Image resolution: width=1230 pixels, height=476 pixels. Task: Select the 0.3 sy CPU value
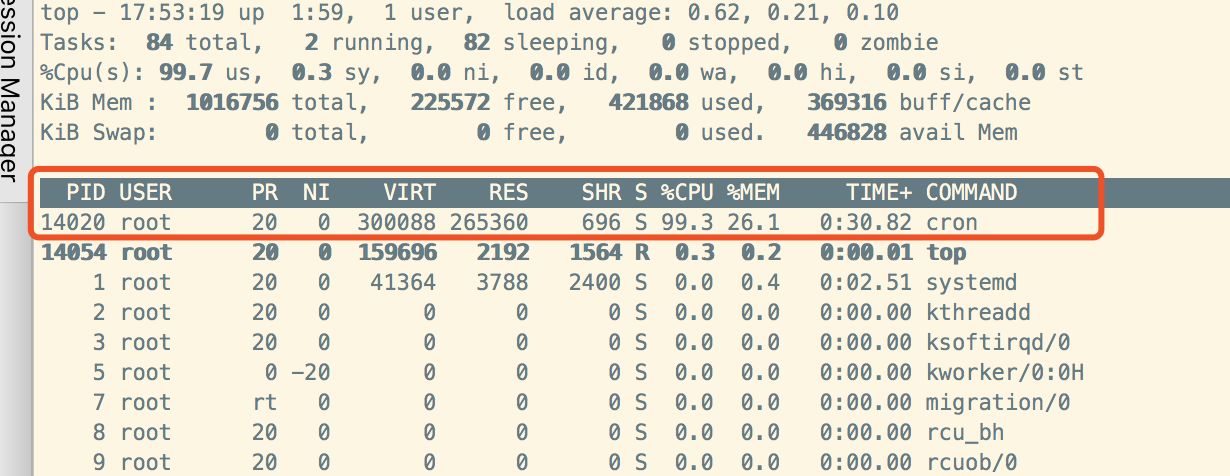311,73
